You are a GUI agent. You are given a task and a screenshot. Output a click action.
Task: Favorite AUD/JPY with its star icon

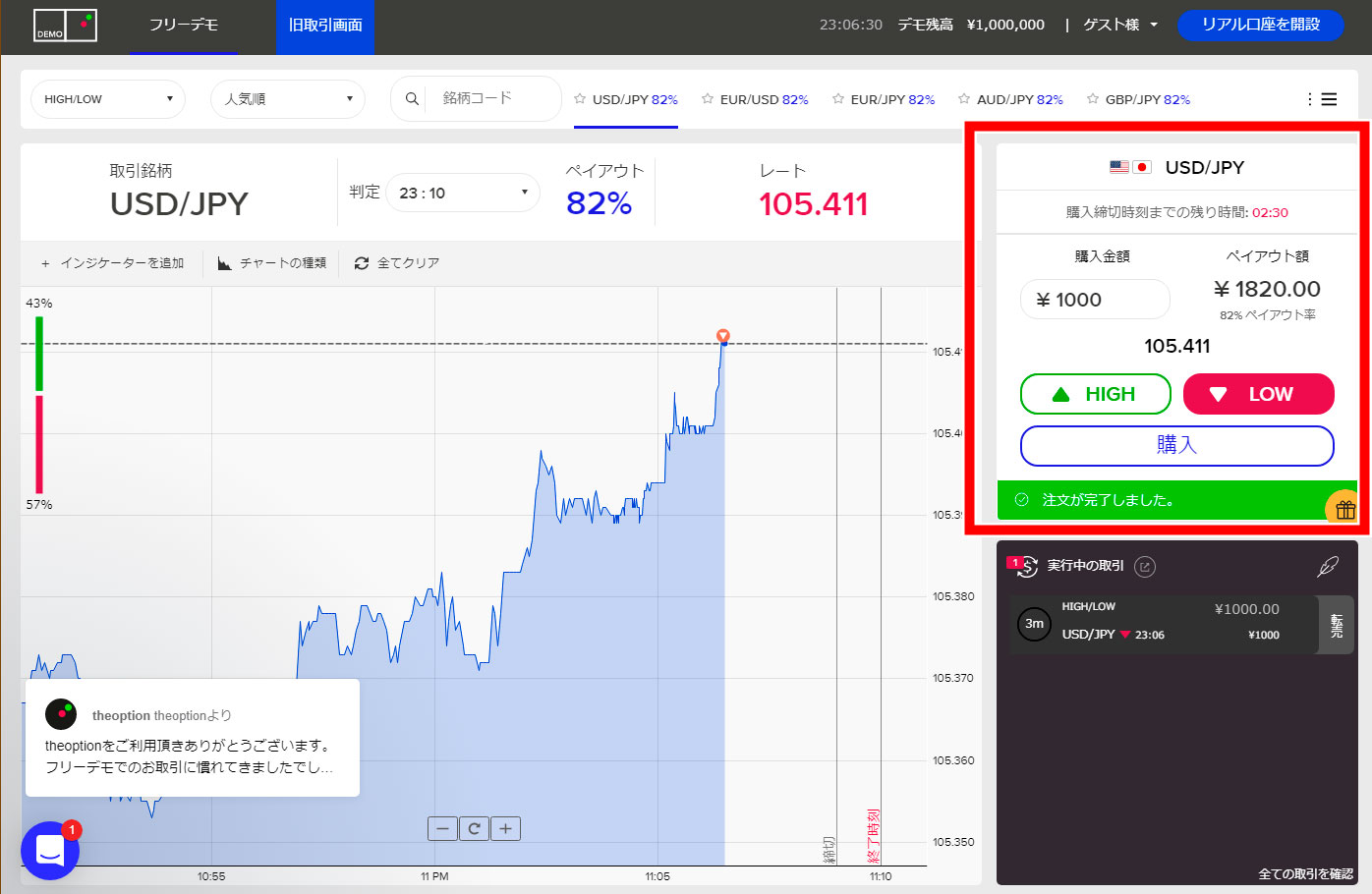(x=964, y=98)
